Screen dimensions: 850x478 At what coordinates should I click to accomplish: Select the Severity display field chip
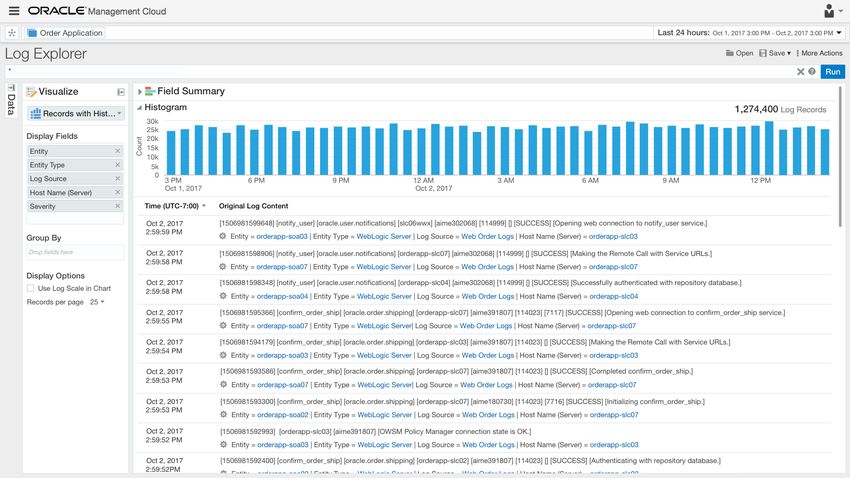(x=75, y=206)
